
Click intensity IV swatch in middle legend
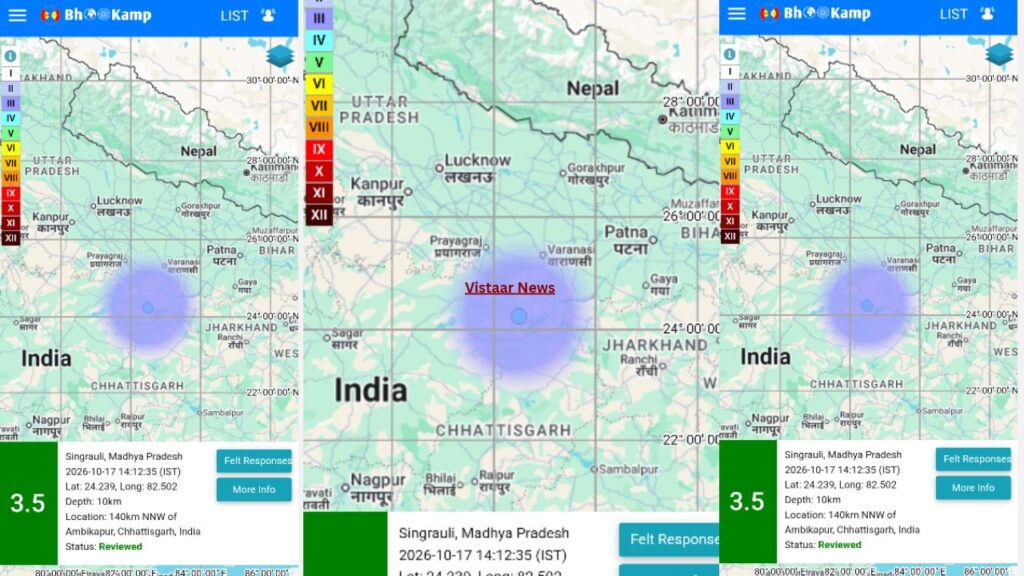coord(319,40)
